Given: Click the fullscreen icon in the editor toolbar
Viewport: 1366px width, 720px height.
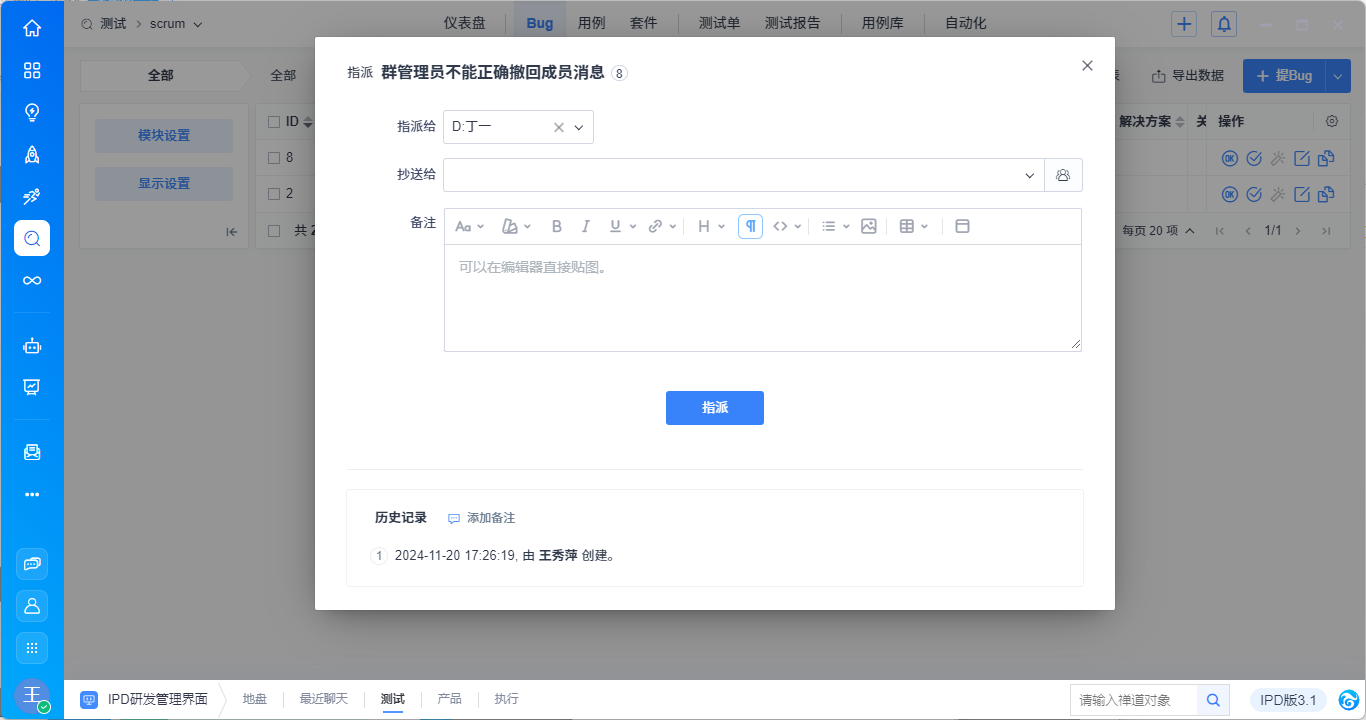Looking at the screenshot, I should click(x=962, y=227).
